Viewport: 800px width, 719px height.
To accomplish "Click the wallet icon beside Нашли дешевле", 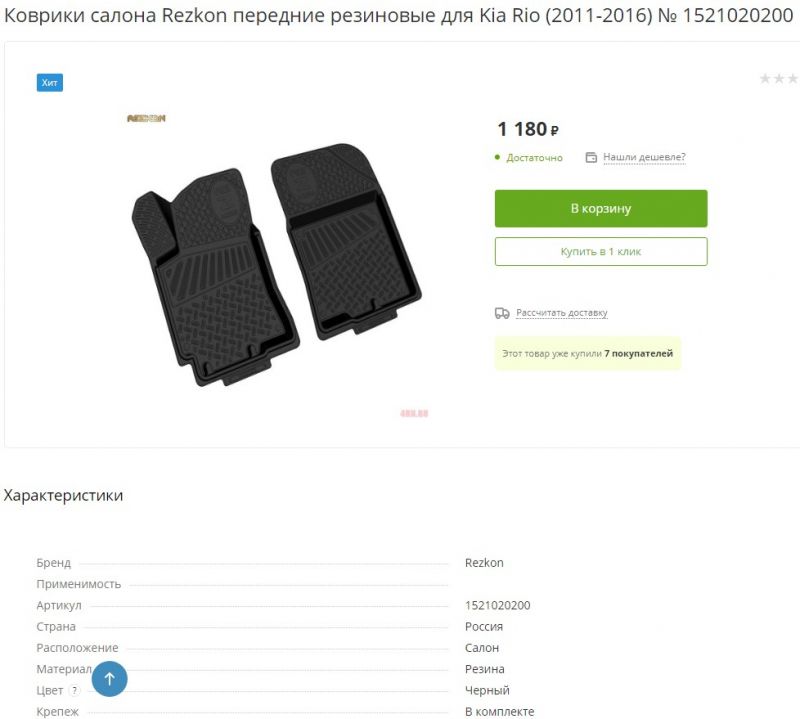I will [x=591, y=157].
